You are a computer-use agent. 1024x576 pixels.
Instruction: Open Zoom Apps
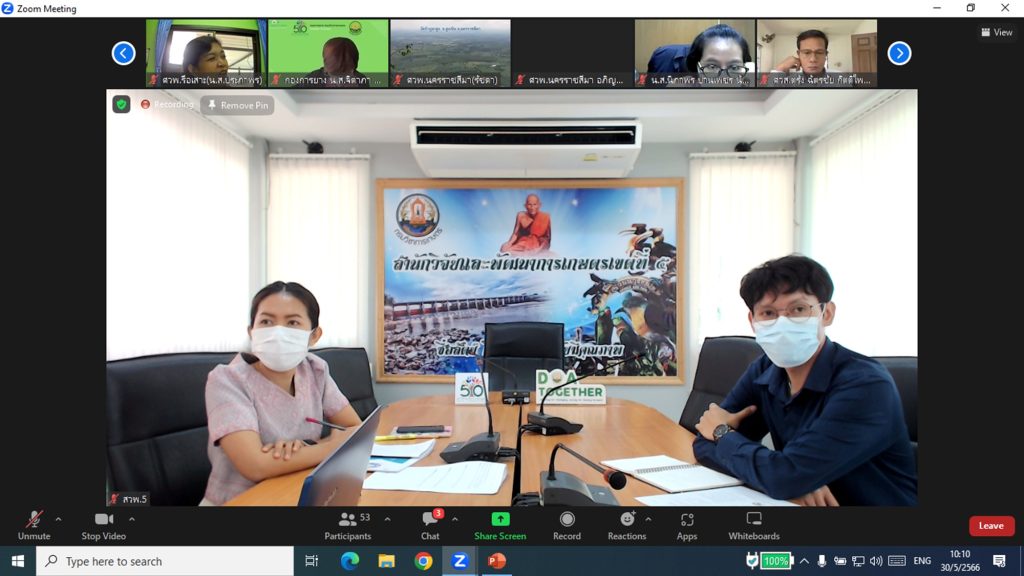click(686, 526)
